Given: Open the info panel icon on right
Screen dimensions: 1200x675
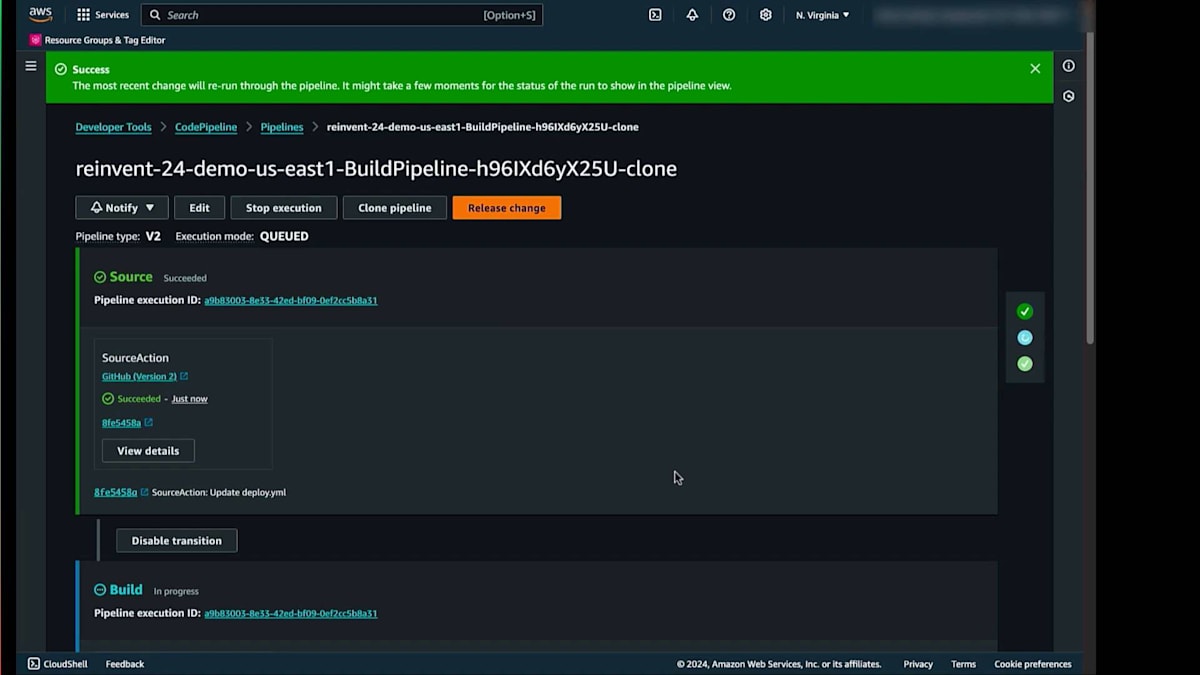Looking at the screenshot, I should pyautogui.click(x=1069, y=66).
